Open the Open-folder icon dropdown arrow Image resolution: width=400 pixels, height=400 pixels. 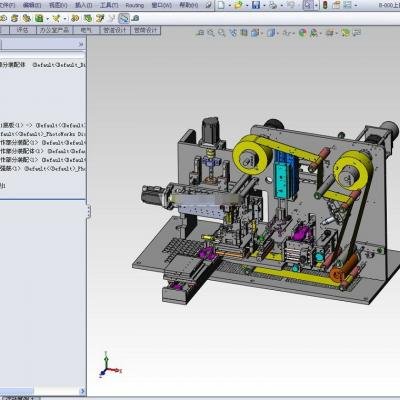[247, 5]
